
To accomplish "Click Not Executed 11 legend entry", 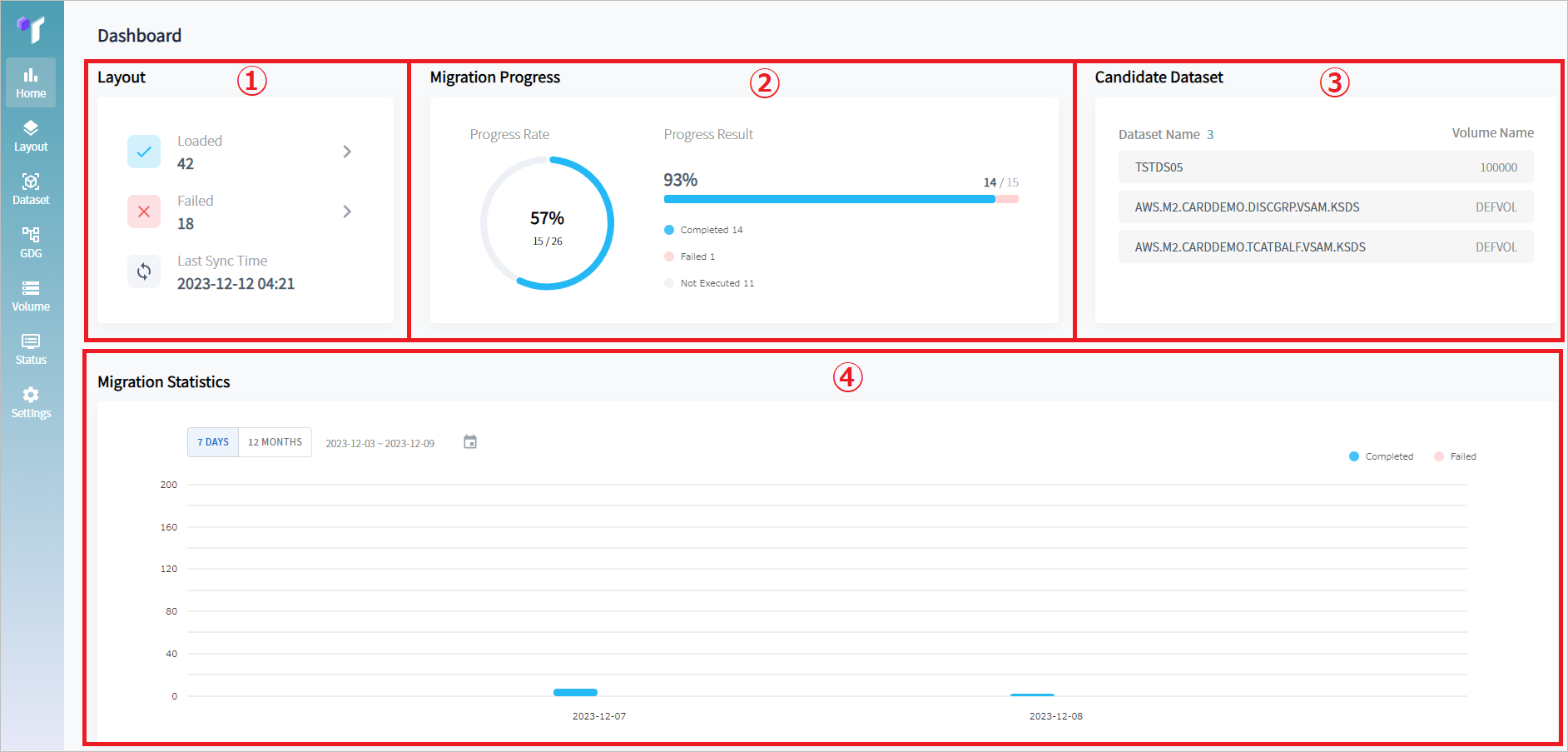I will click(709, 283).
